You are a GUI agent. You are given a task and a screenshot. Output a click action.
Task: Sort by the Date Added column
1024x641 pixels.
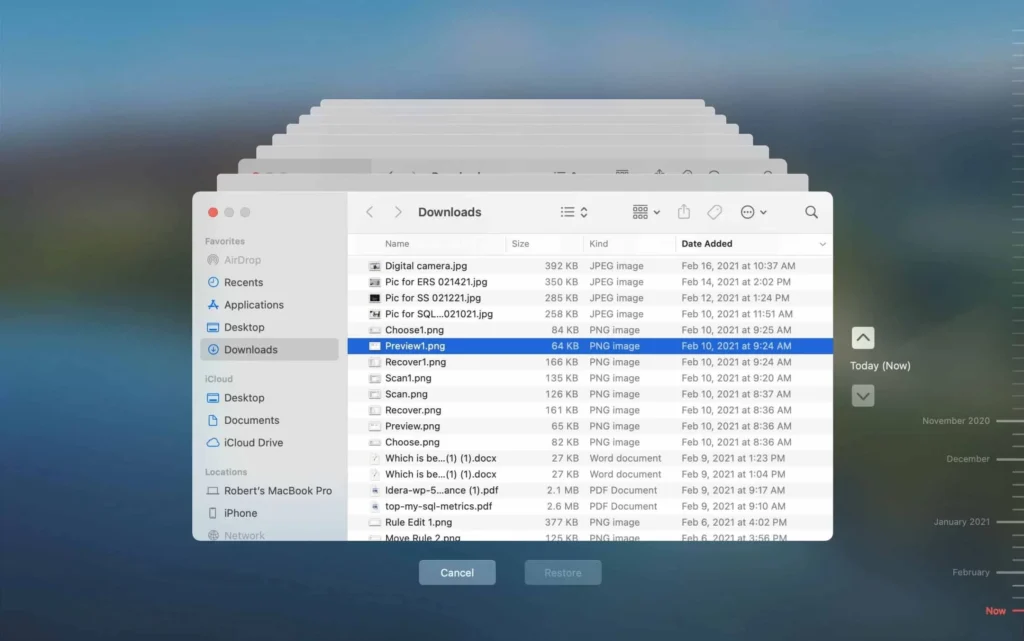tap(707, 243)
